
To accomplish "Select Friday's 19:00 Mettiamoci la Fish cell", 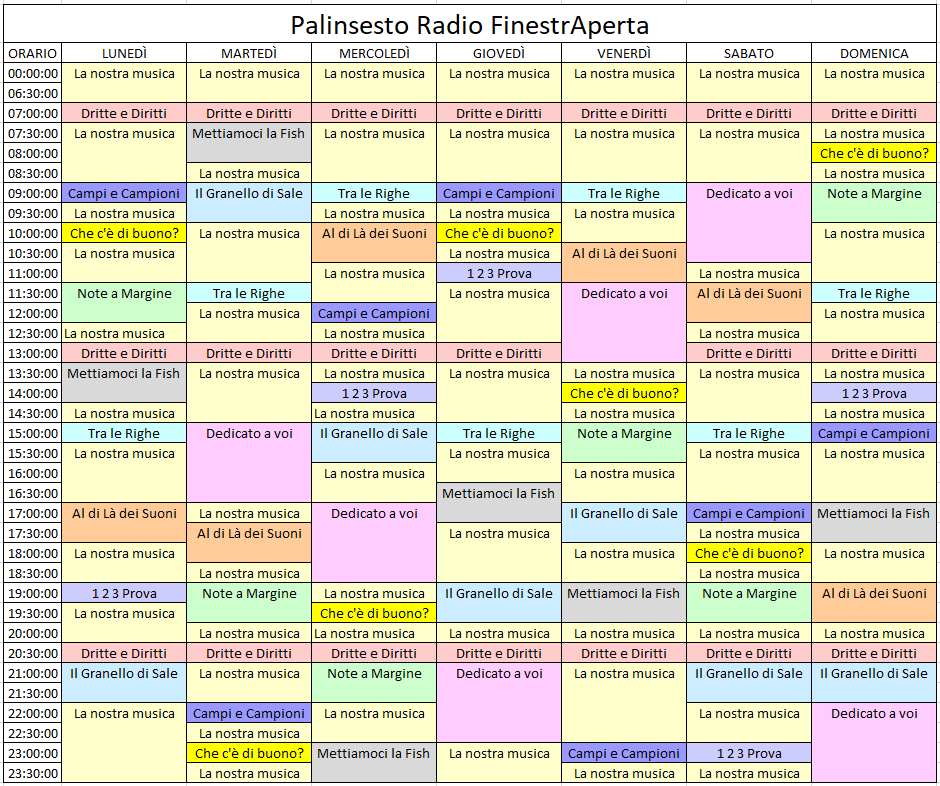I will click(624, 603).
